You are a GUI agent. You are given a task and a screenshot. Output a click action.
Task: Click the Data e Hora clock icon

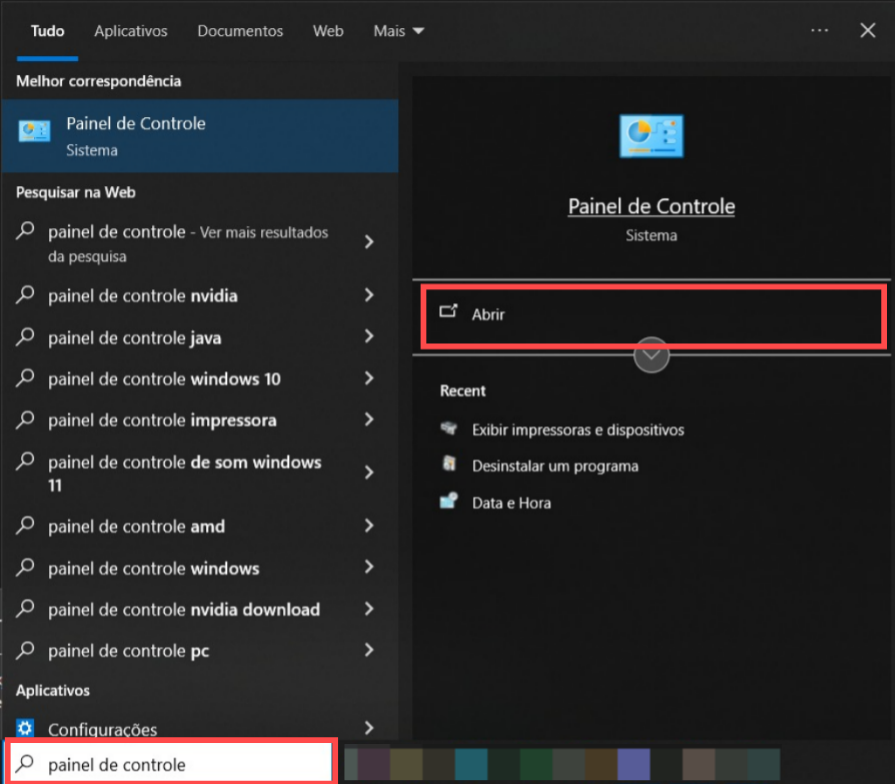(x=449, y=500)
